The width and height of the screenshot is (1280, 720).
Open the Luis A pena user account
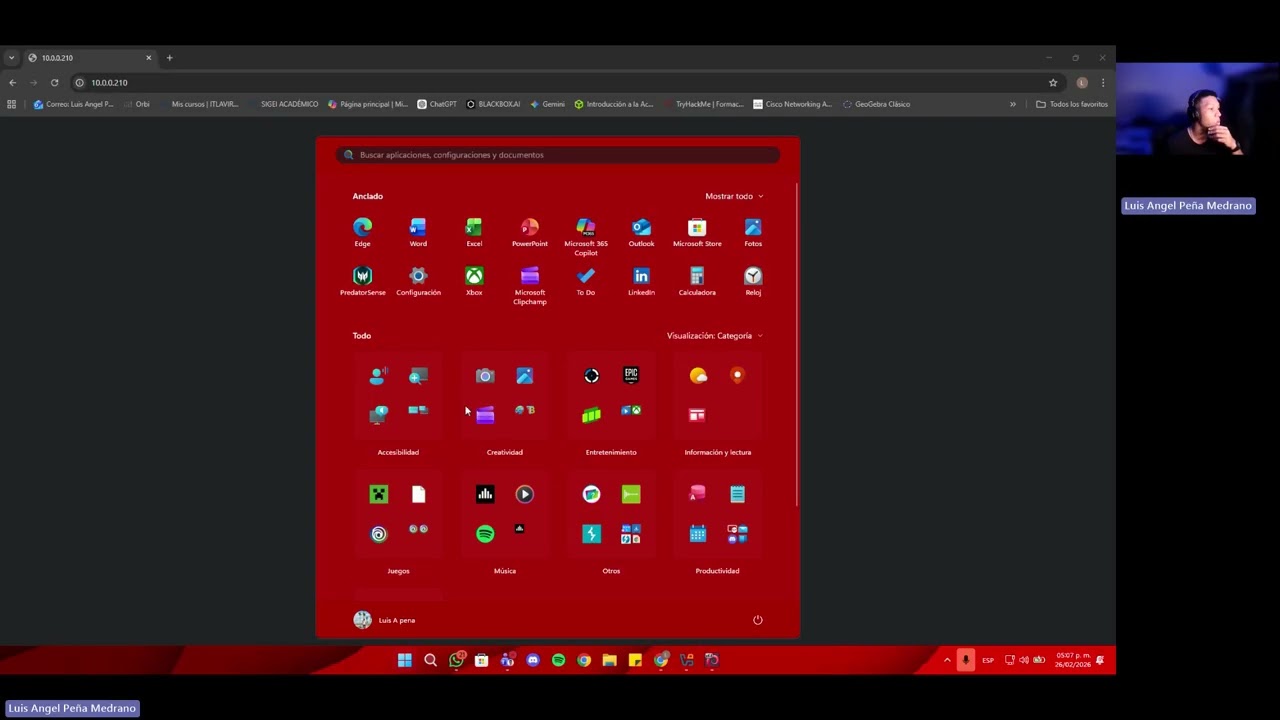point(385,620)
